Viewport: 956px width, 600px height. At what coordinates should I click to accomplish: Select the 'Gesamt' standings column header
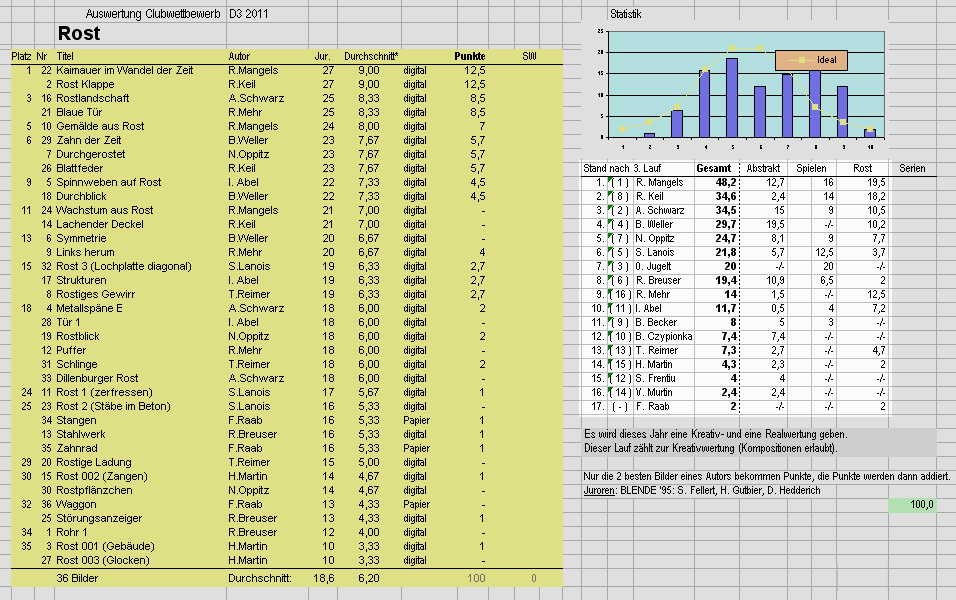coord(713,169)
